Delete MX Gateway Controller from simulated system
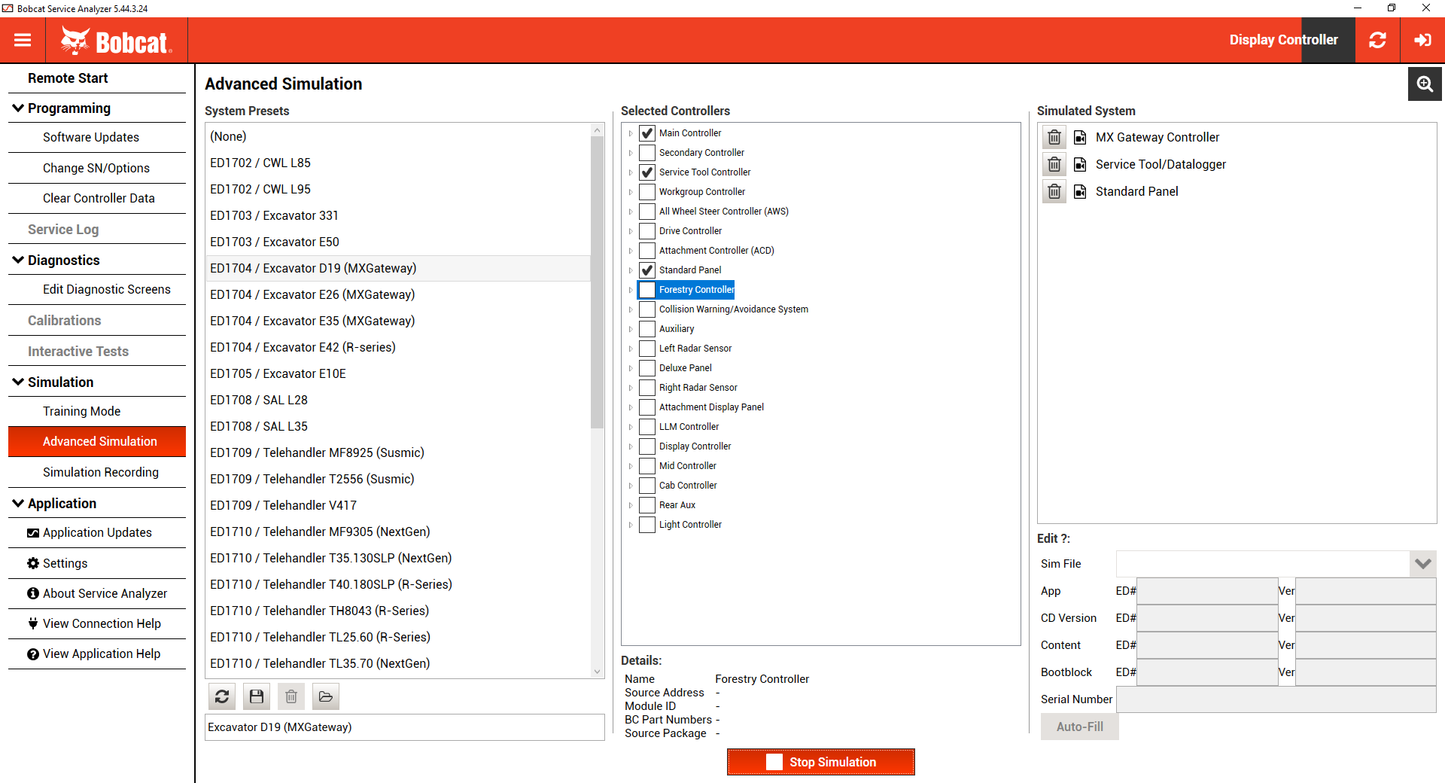 coord(1054,137)
